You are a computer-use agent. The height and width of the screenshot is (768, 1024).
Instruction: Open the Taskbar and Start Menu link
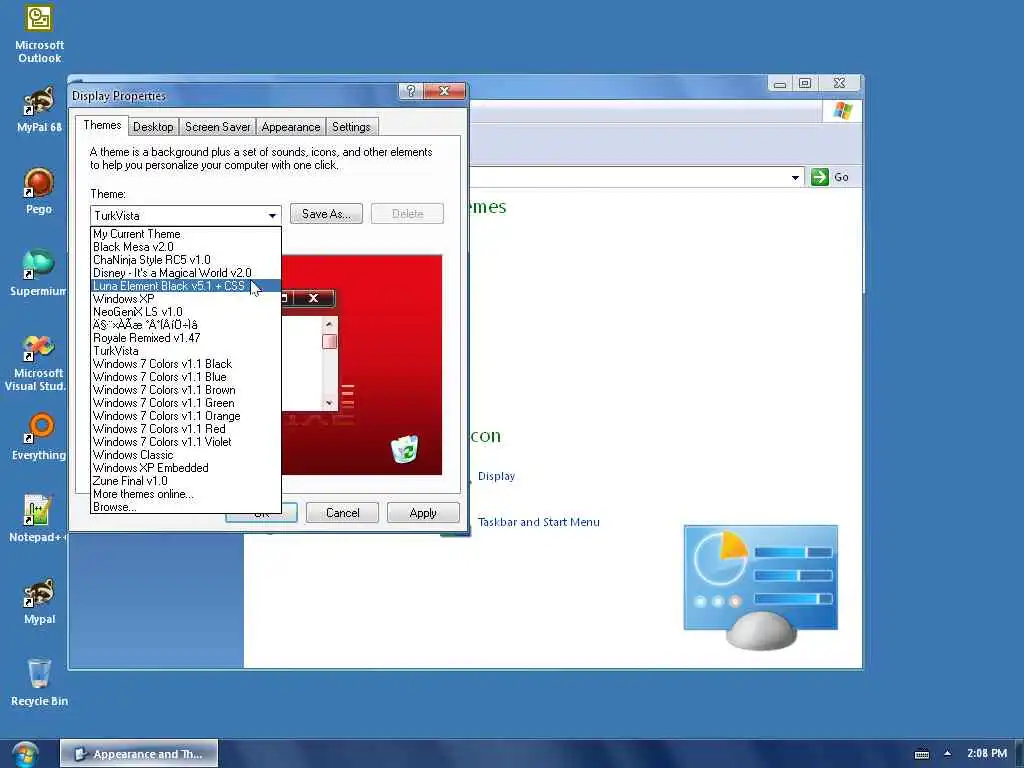tap(538, 522)
